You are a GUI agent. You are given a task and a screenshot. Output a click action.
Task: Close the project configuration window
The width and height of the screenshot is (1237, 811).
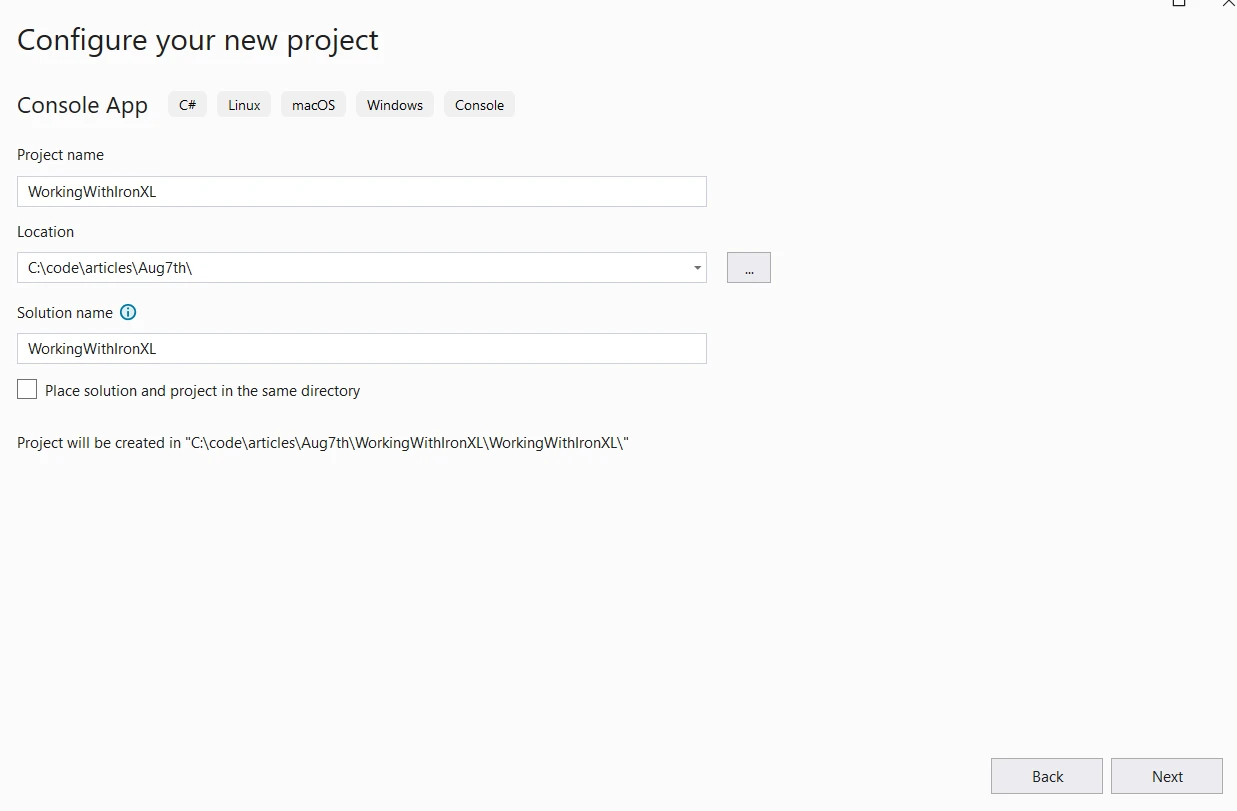pos(1229,3)
